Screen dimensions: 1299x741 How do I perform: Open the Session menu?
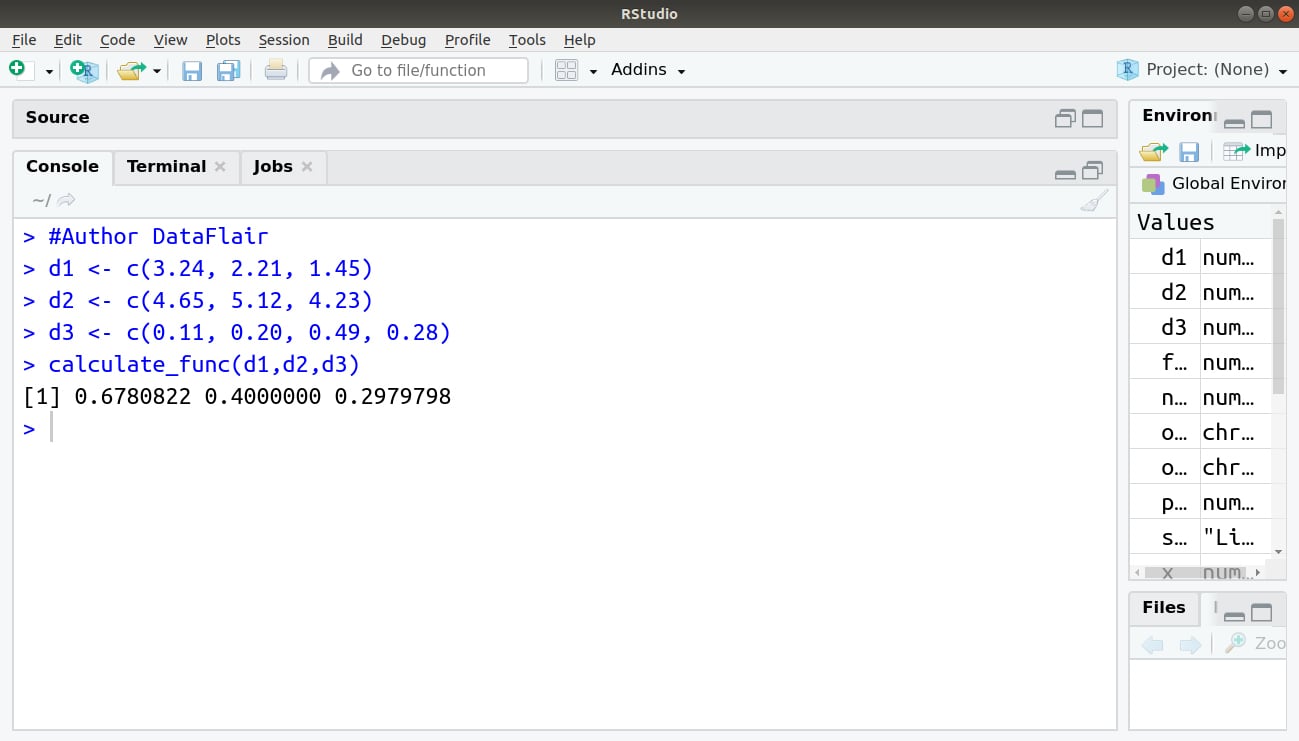coord(284,40)
